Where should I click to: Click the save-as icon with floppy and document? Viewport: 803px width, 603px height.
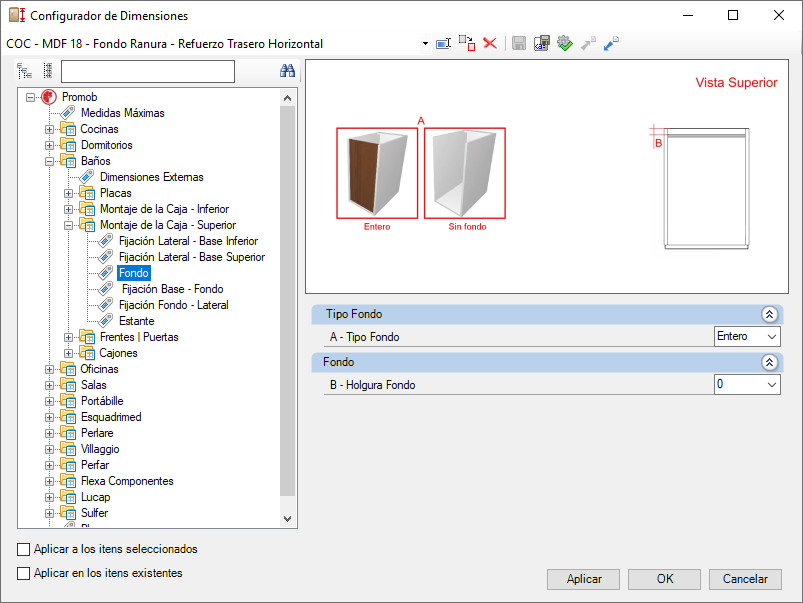(x=542, y=44)
